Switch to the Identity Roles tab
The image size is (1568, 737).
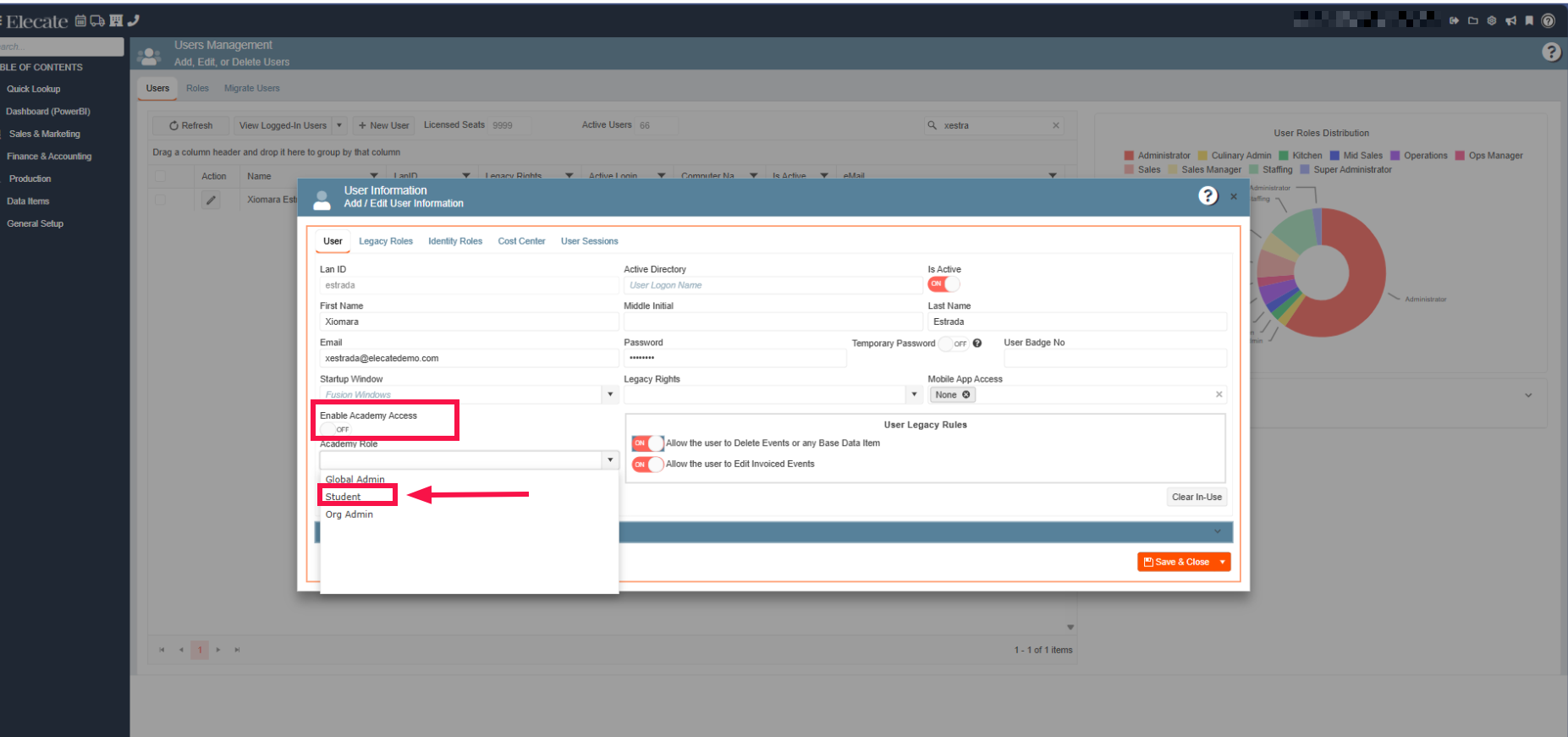454,241
